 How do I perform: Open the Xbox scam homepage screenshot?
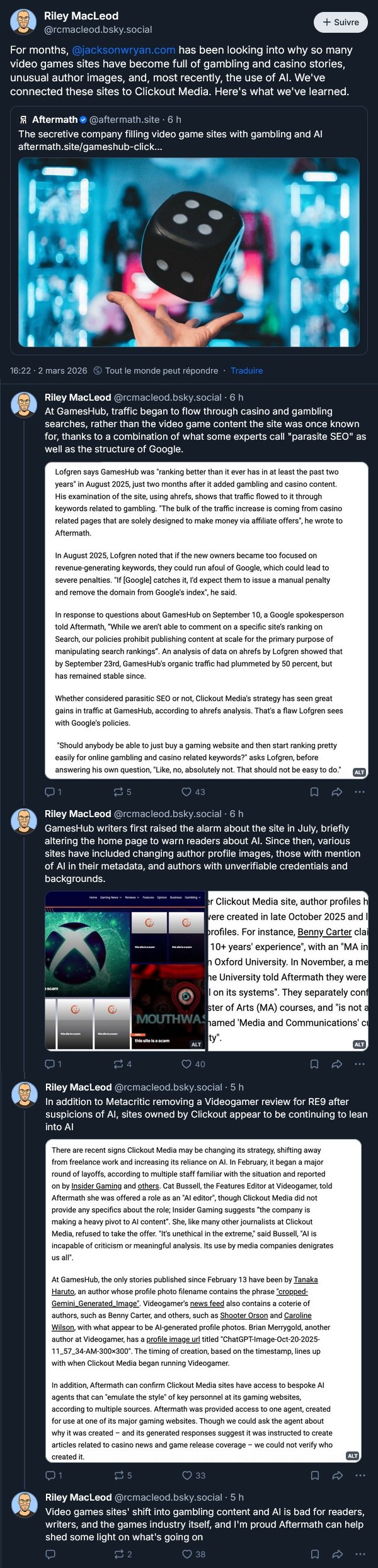pos(126,971)
